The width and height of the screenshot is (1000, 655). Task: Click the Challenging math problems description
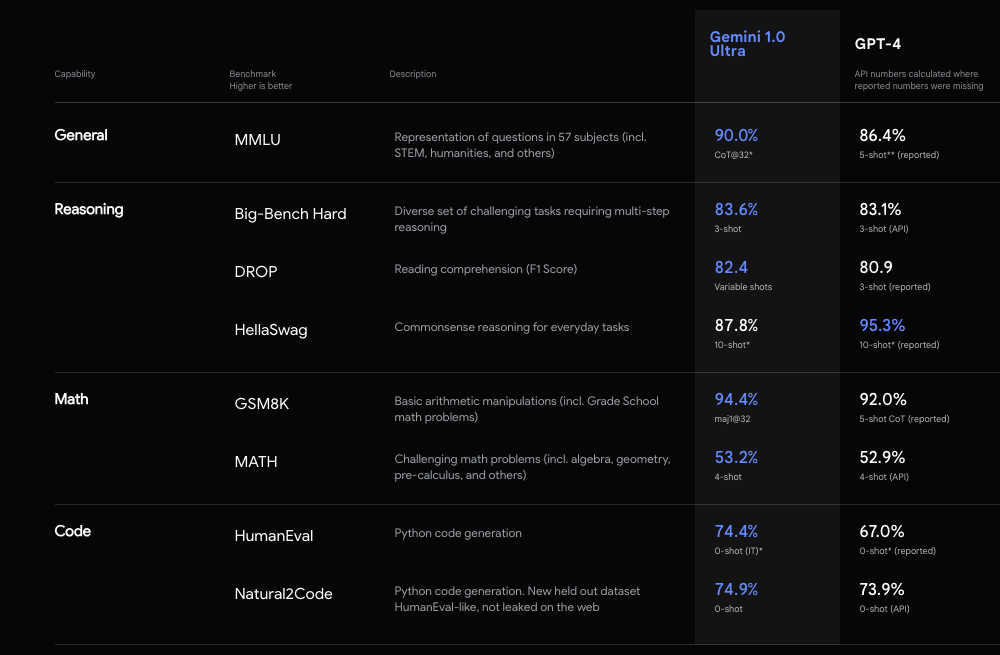pyautogui.click(x=533, y=467)
